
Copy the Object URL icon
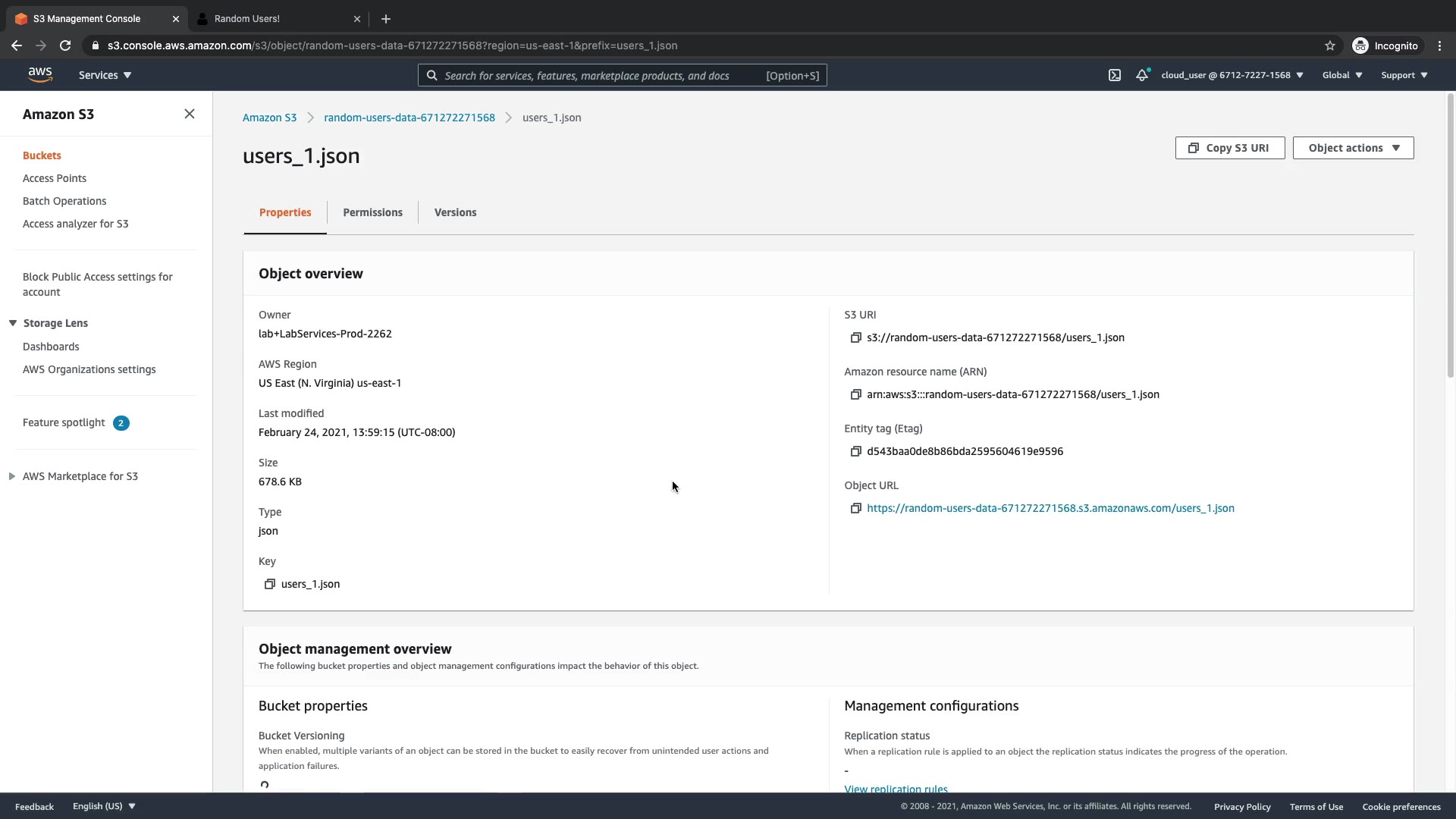point(855,509)
